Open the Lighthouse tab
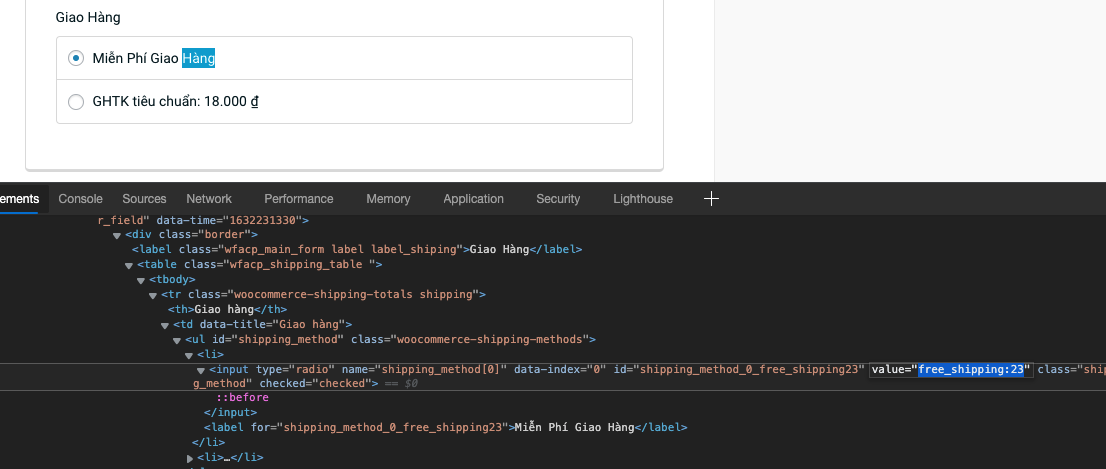The image size is (1106, 469). pos(642,199)
